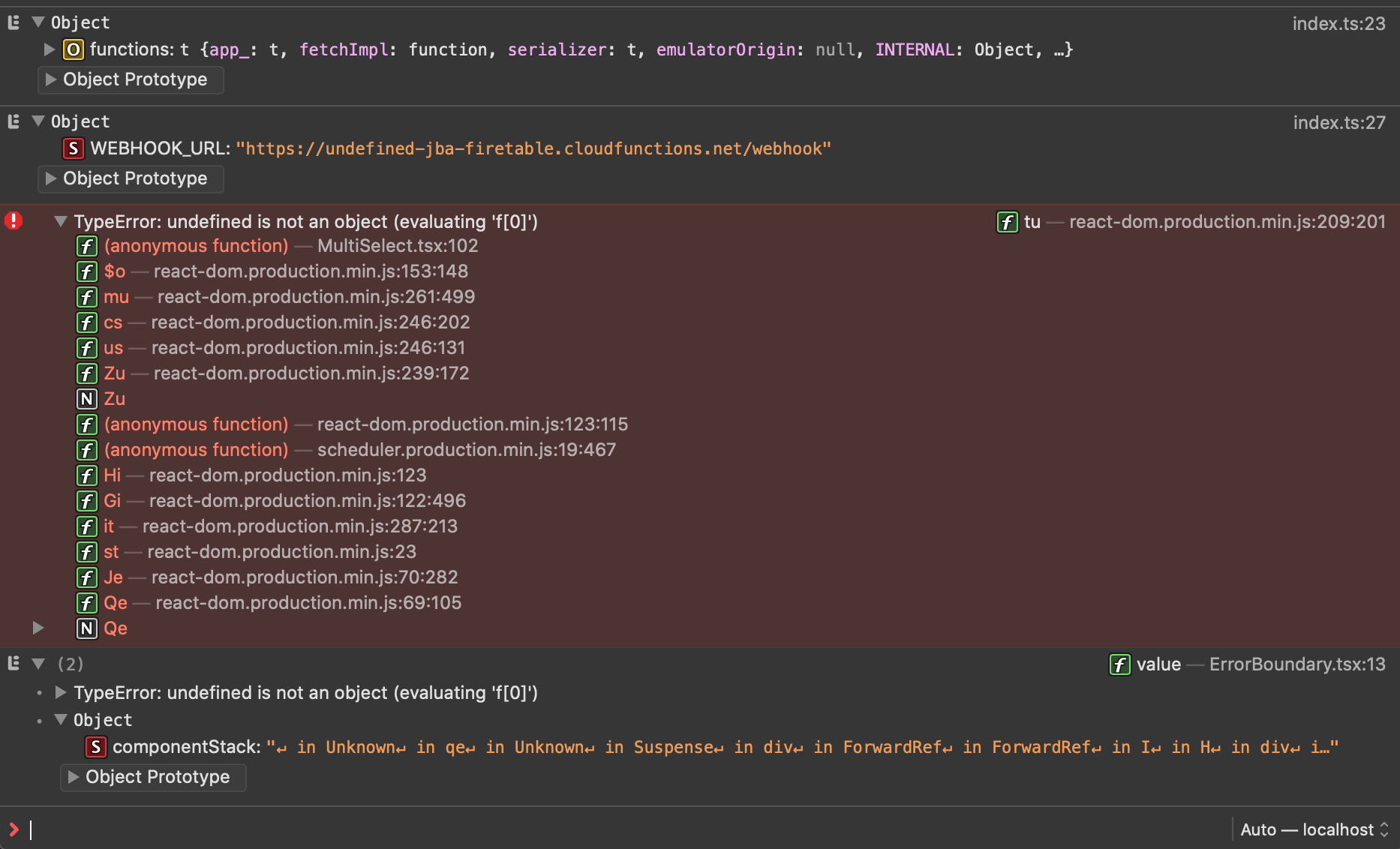Open MultiSelect.tsx:102 source location
The height and width of the screenshot is (849, 1400).
[398, 246]
